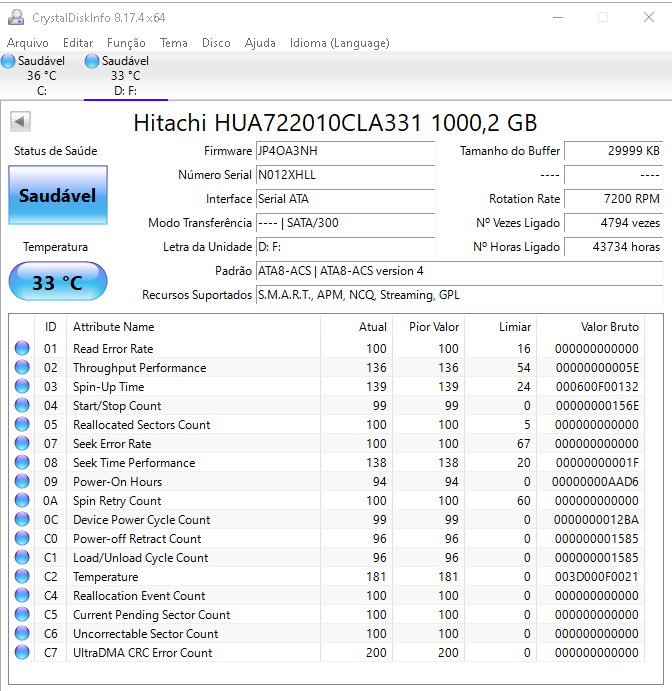Click the 33 °C temperature button
This screenshot has height=691, width=672.
pyautogui.click(x=58, y=282)
